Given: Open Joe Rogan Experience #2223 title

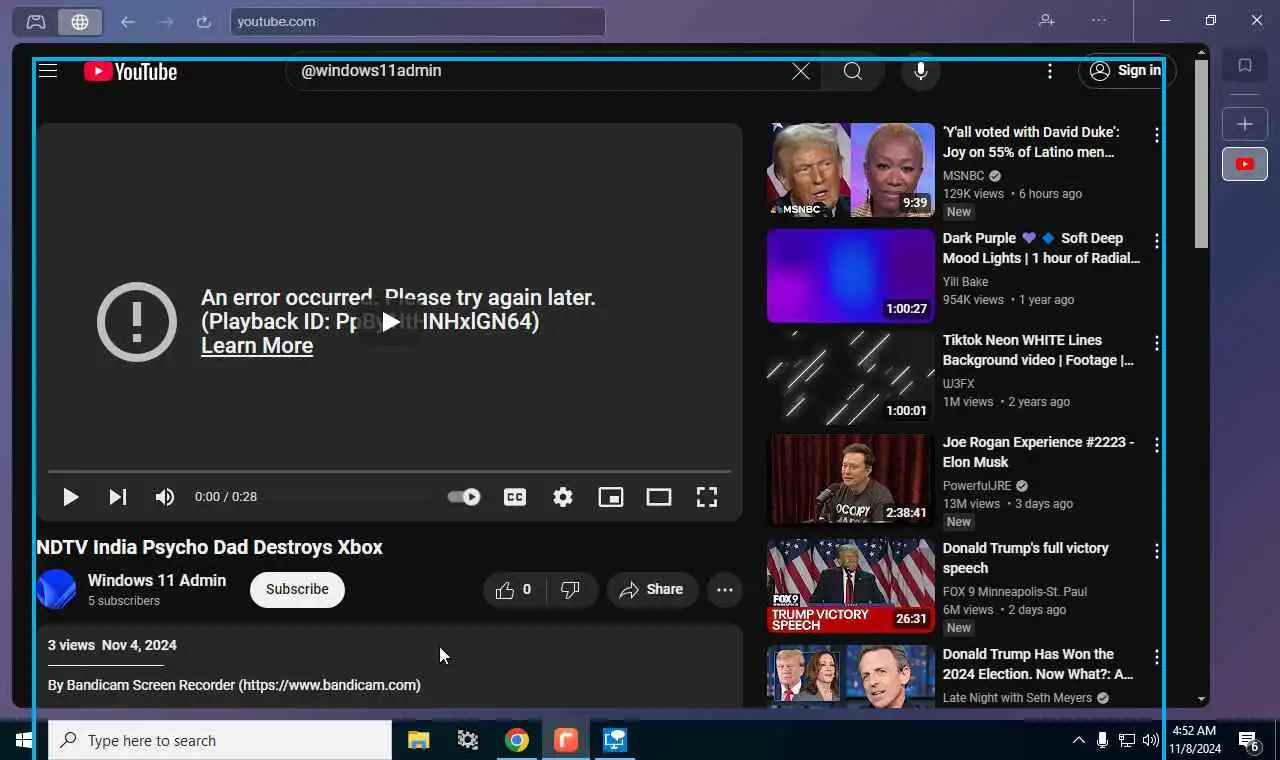Looking at the screenshot, I should [x=1038, y=452].
